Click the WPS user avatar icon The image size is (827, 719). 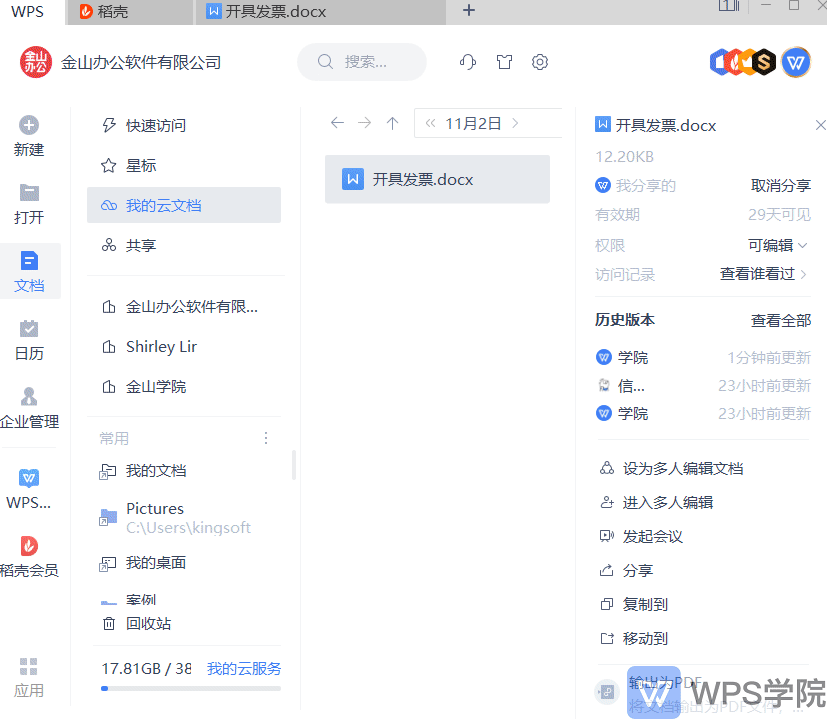tap(795, 62)
